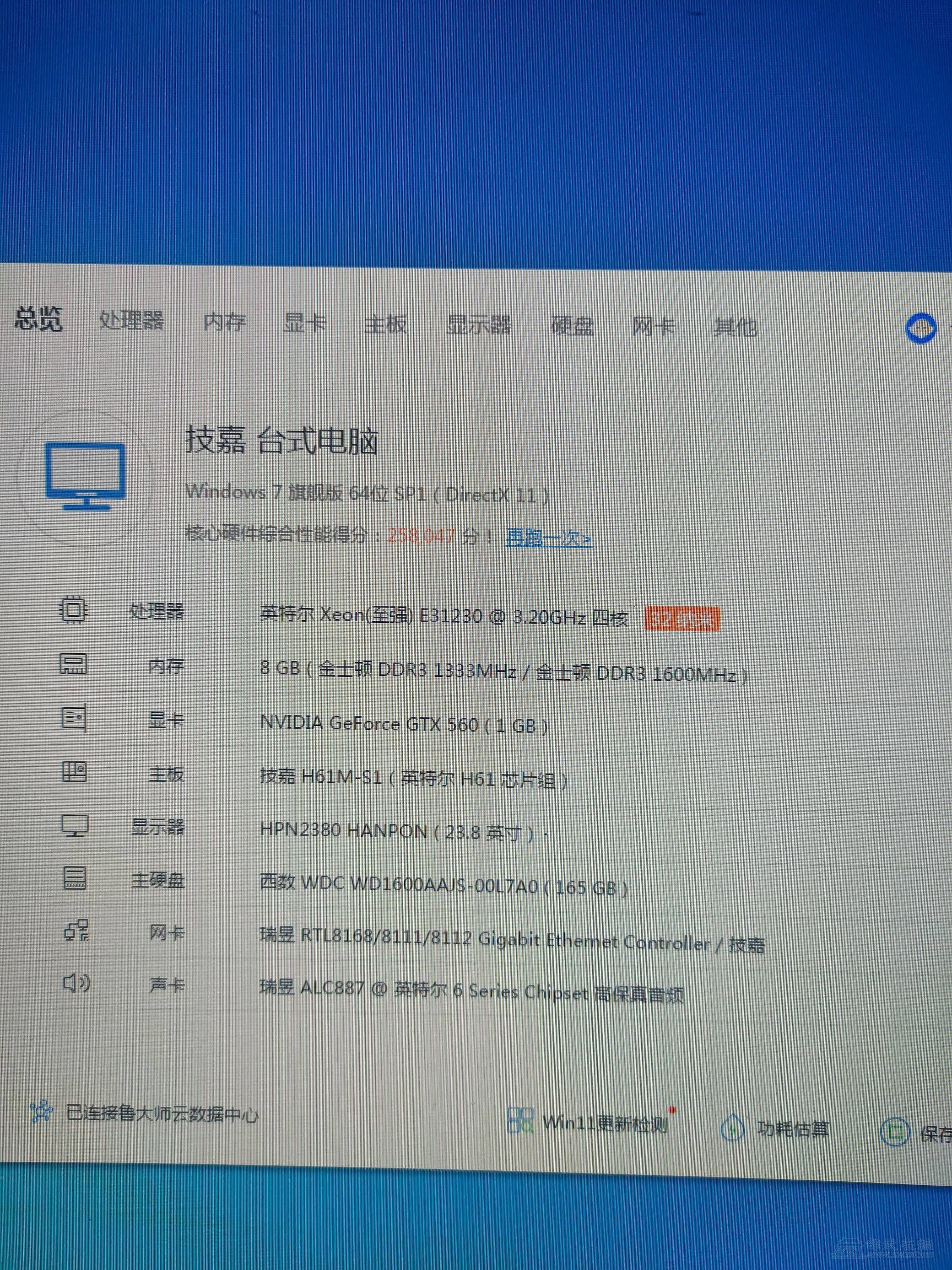Click the sound card speaker icon
952x1270 pixels.
tap(75, 983)
